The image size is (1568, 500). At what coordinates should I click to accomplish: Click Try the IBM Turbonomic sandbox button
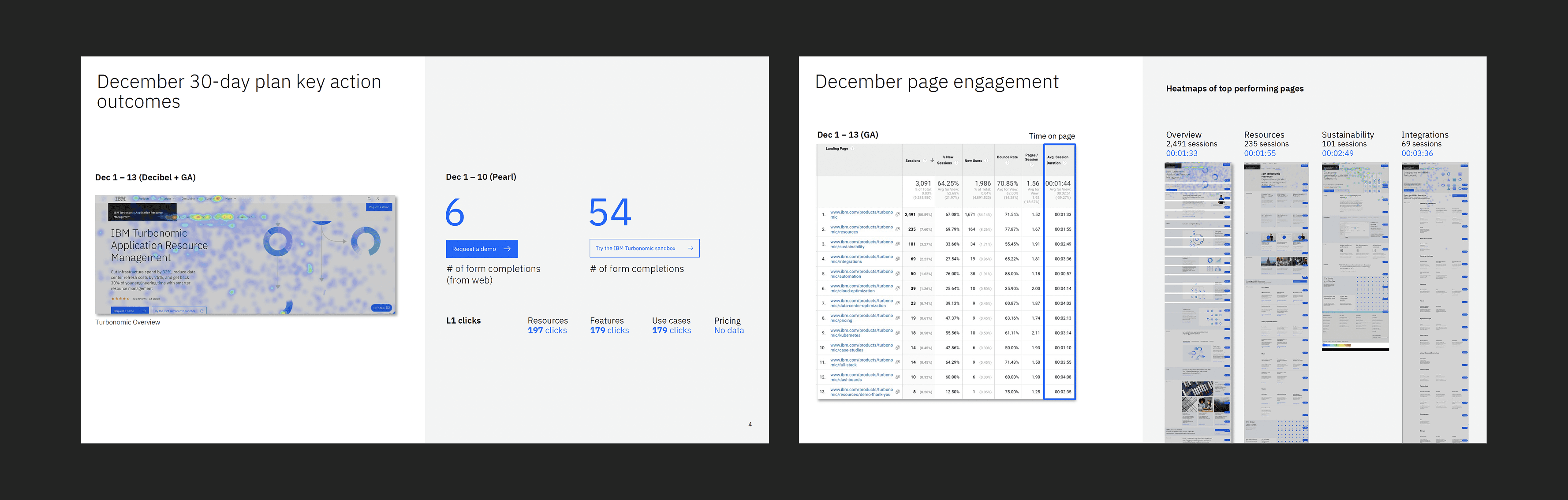(644, 249)
